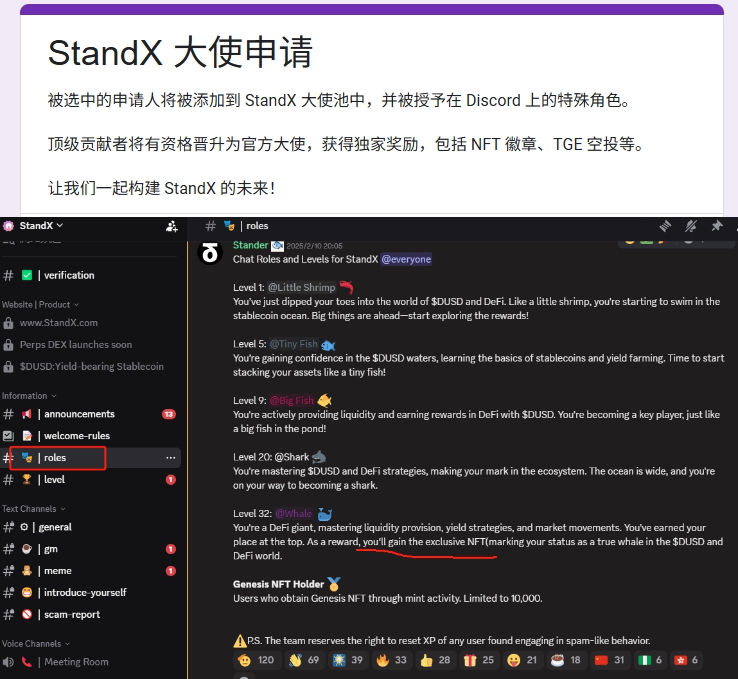Open the threads icon in channel header
This screenshot has height=679, width=738.
(665, 226)
